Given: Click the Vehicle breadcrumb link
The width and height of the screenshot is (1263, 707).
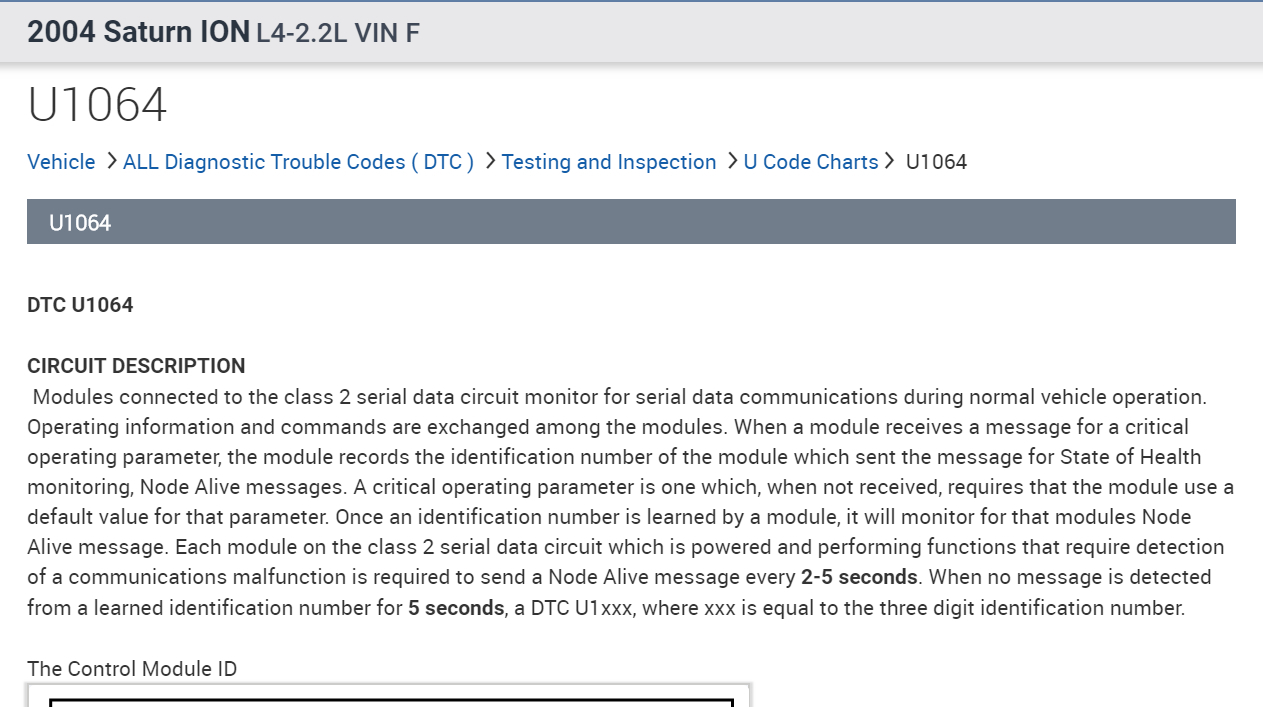Looking at the screenshot, I should tap(61, 162).
